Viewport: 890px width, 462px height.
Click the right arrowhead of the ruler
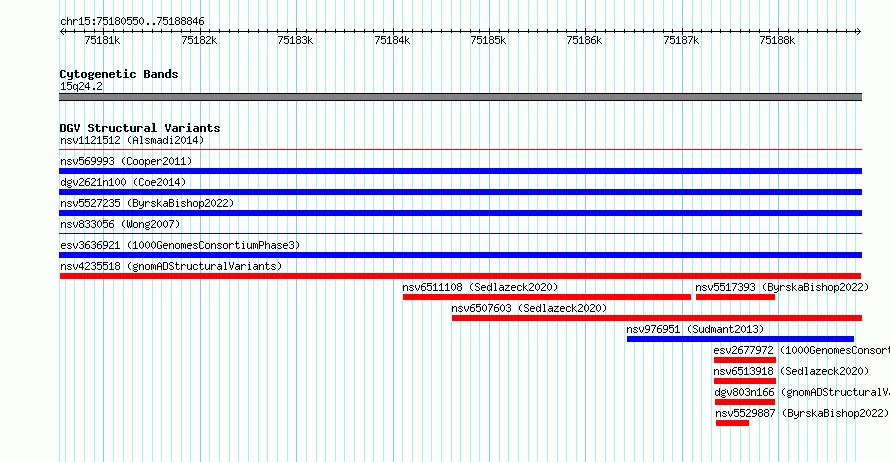point(858,32)
